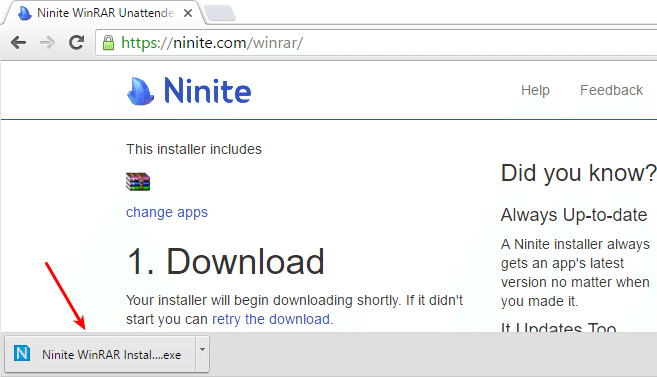Click the ninite.com/winrar address bar
657x377 pixels.
tap(377, 43)
